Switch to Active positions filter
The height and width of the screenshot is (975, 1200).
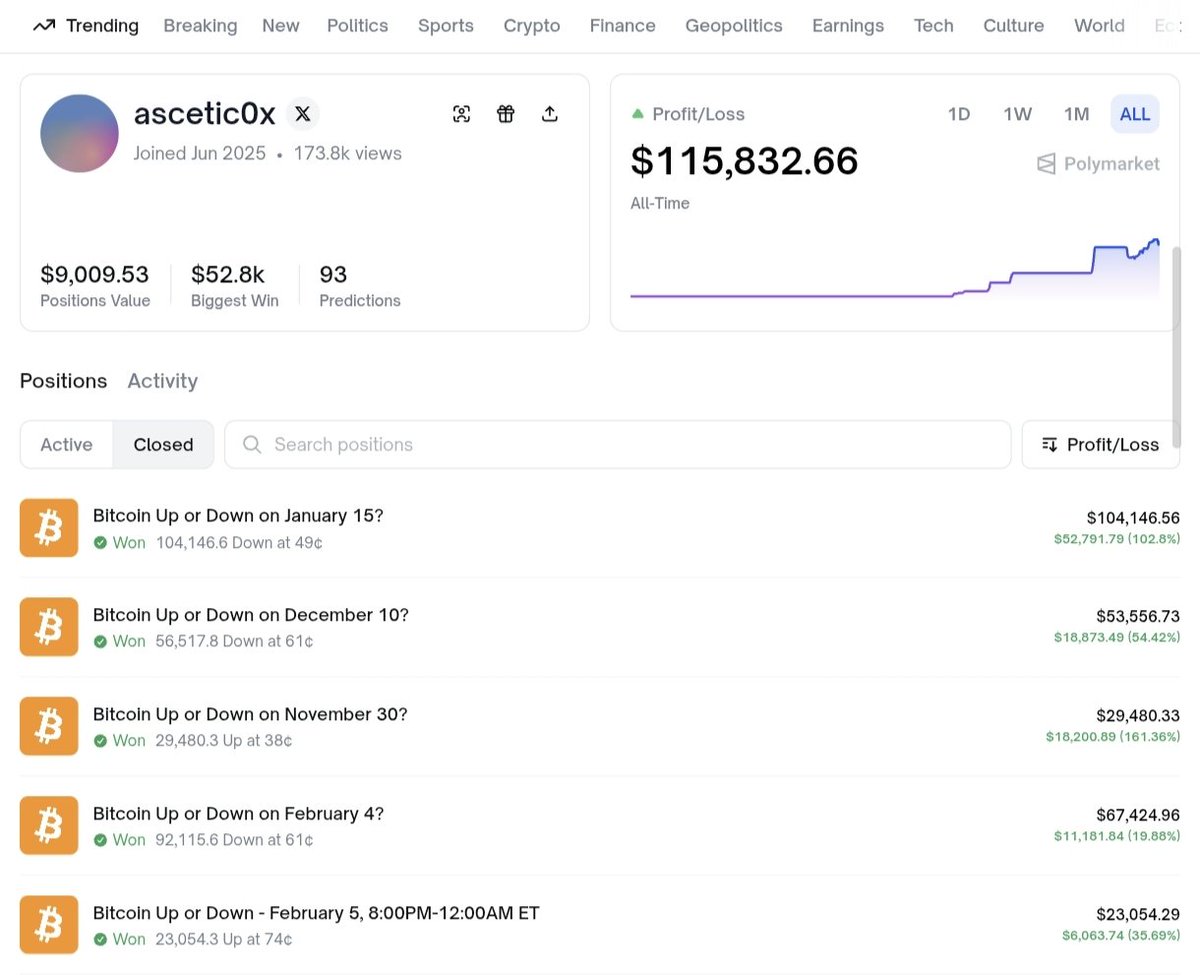pos(67,444)
